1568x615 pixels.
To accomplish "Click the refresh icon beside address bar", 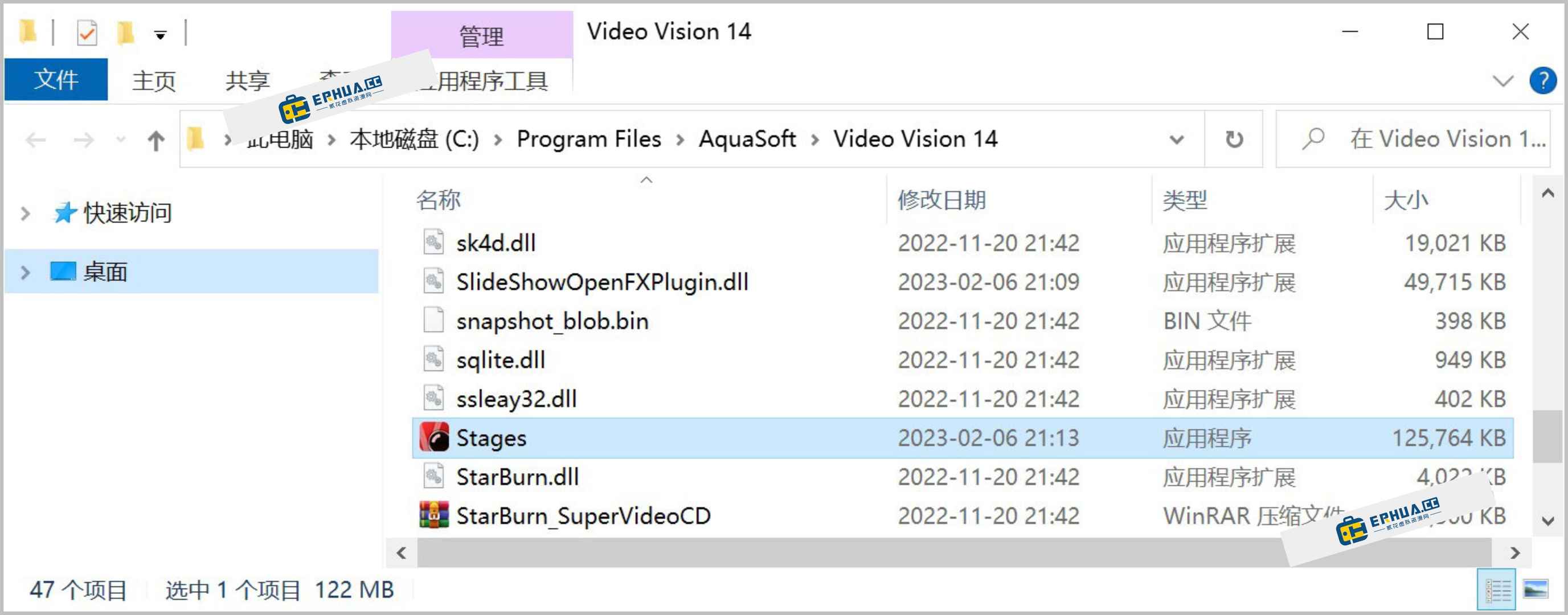I will point(1234,140).
